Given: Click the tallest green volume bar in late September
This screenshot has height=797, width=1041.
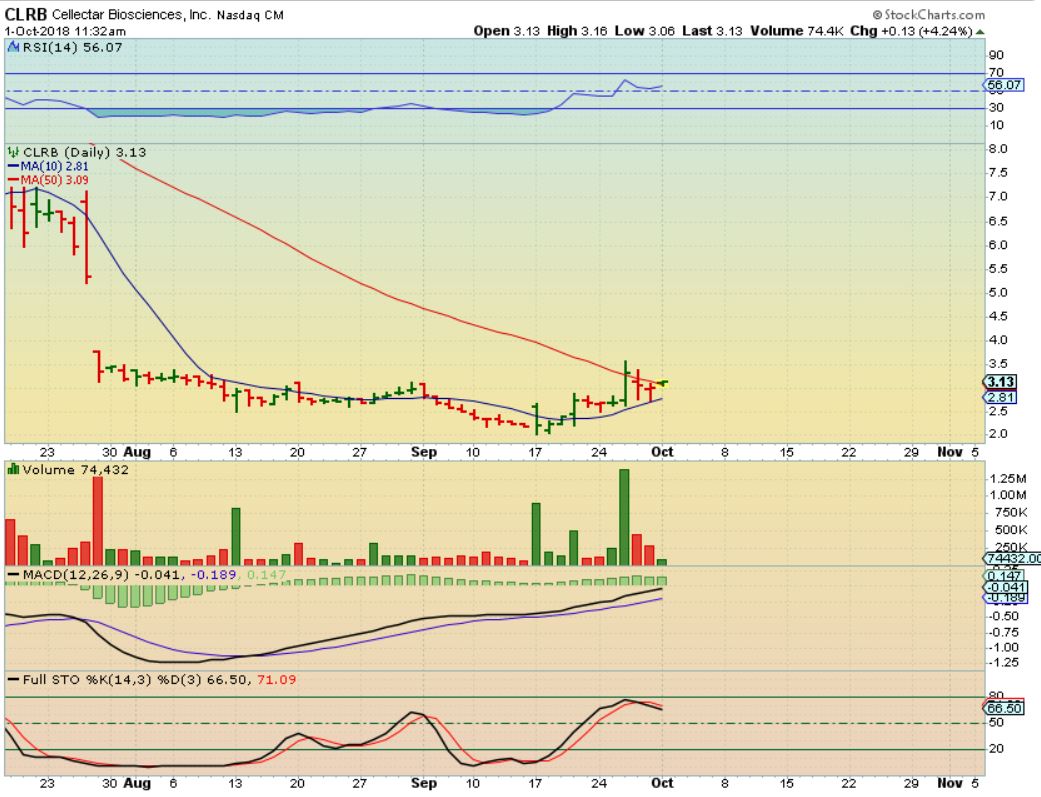Looking at the screenshot, I should click(624, 517).
